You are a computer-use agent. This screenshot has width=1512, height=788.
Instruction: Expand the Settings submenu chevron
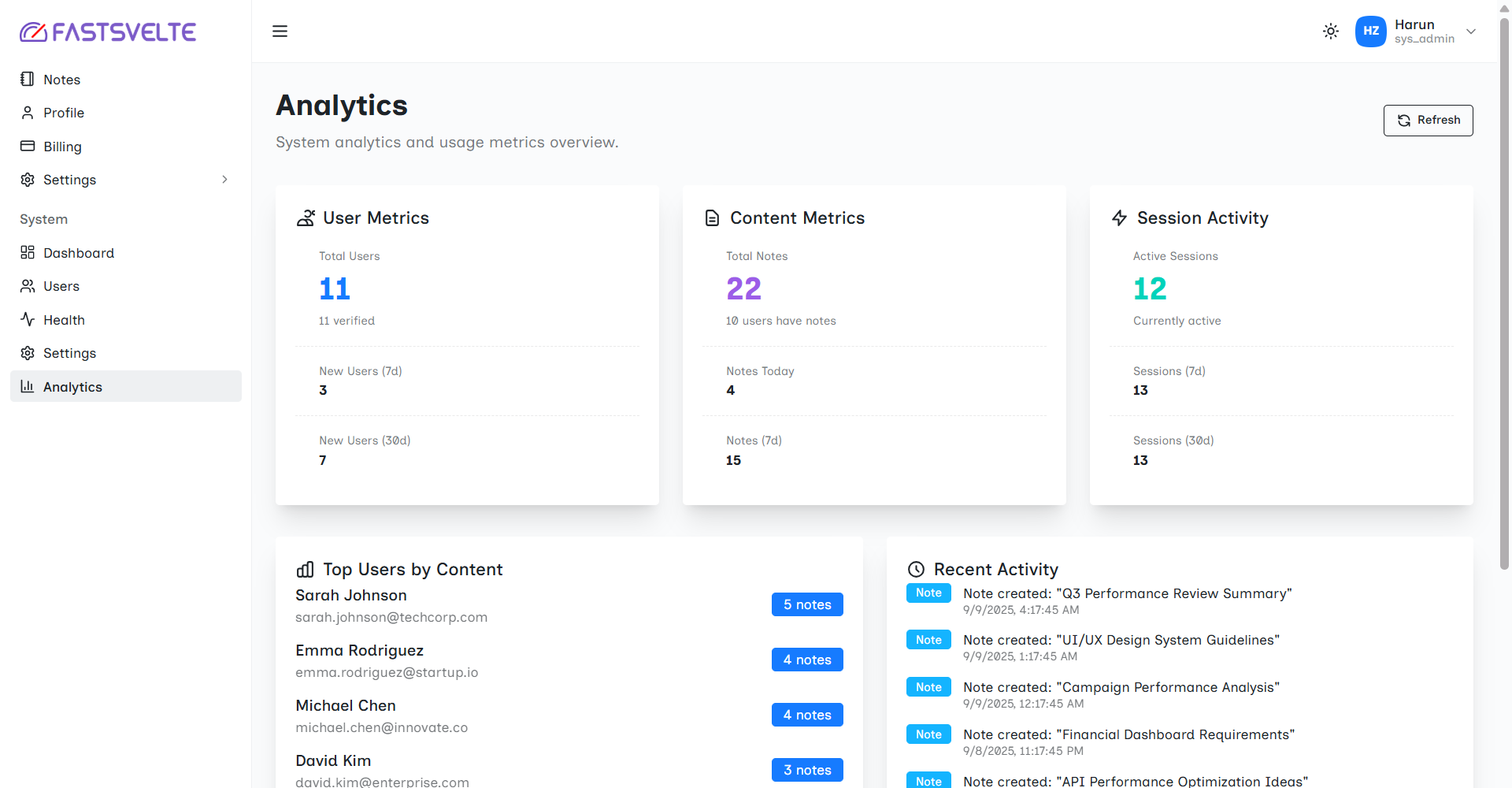click(224, 180)
